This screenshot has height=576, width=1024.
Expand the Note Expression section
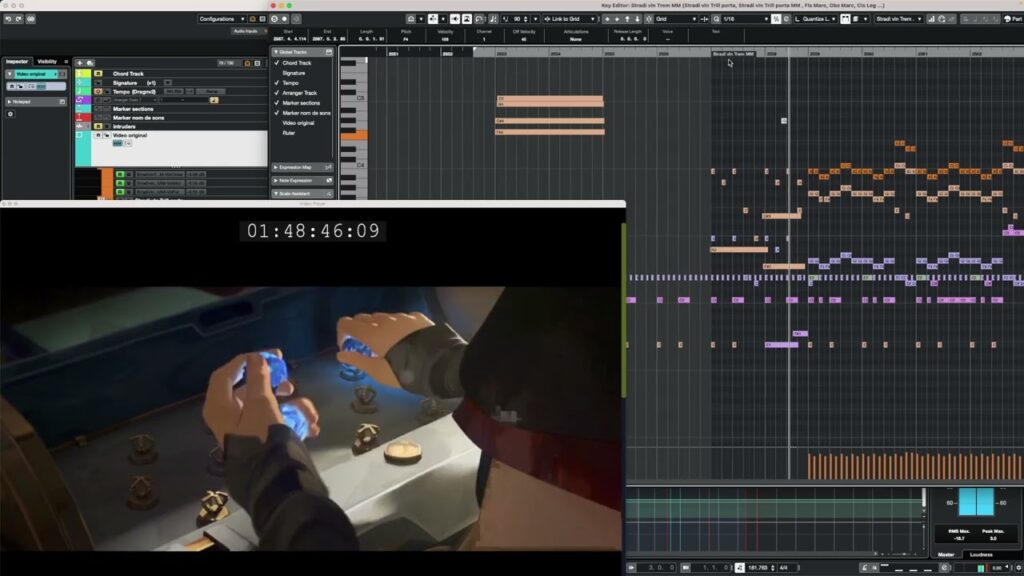coord(276,181)
